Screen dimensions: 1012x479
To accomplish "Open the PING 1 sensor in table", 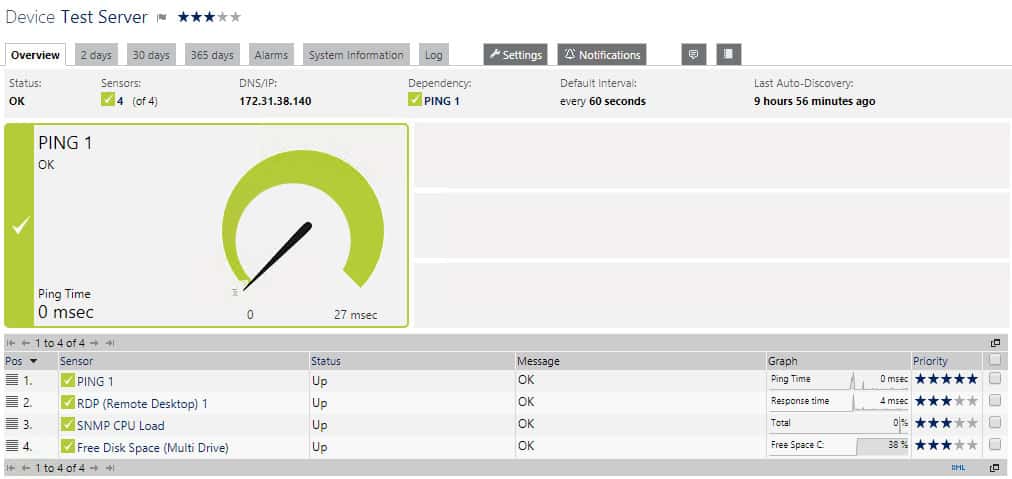I will pos(95,381).
